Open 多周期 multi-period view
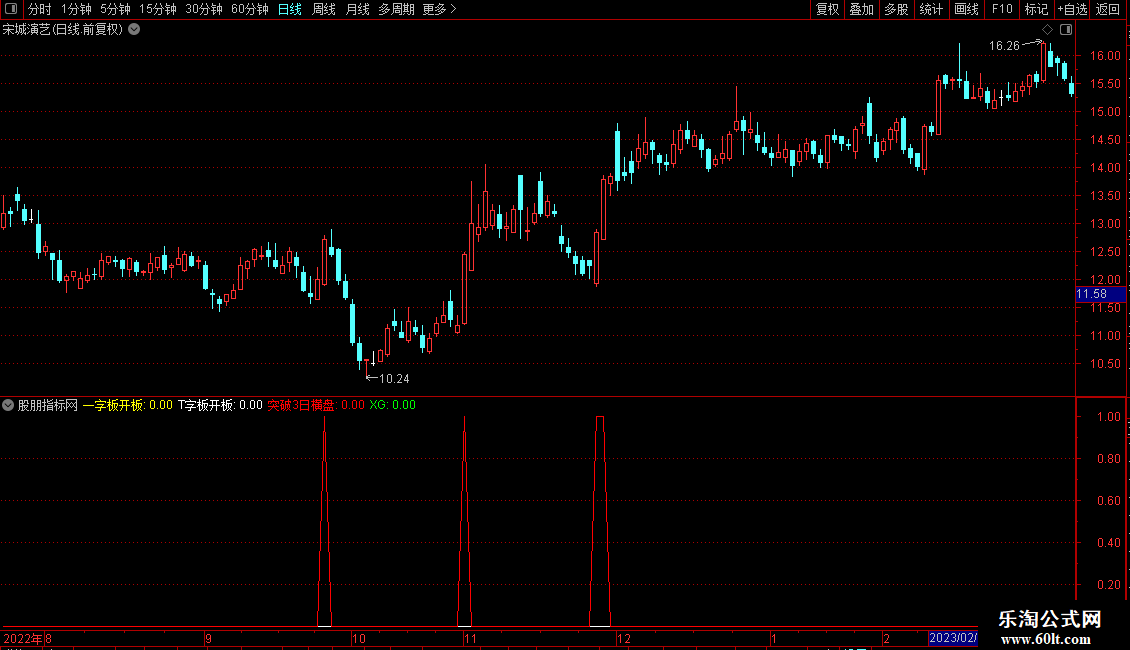The image size is (1130, 650). [396, 9]
